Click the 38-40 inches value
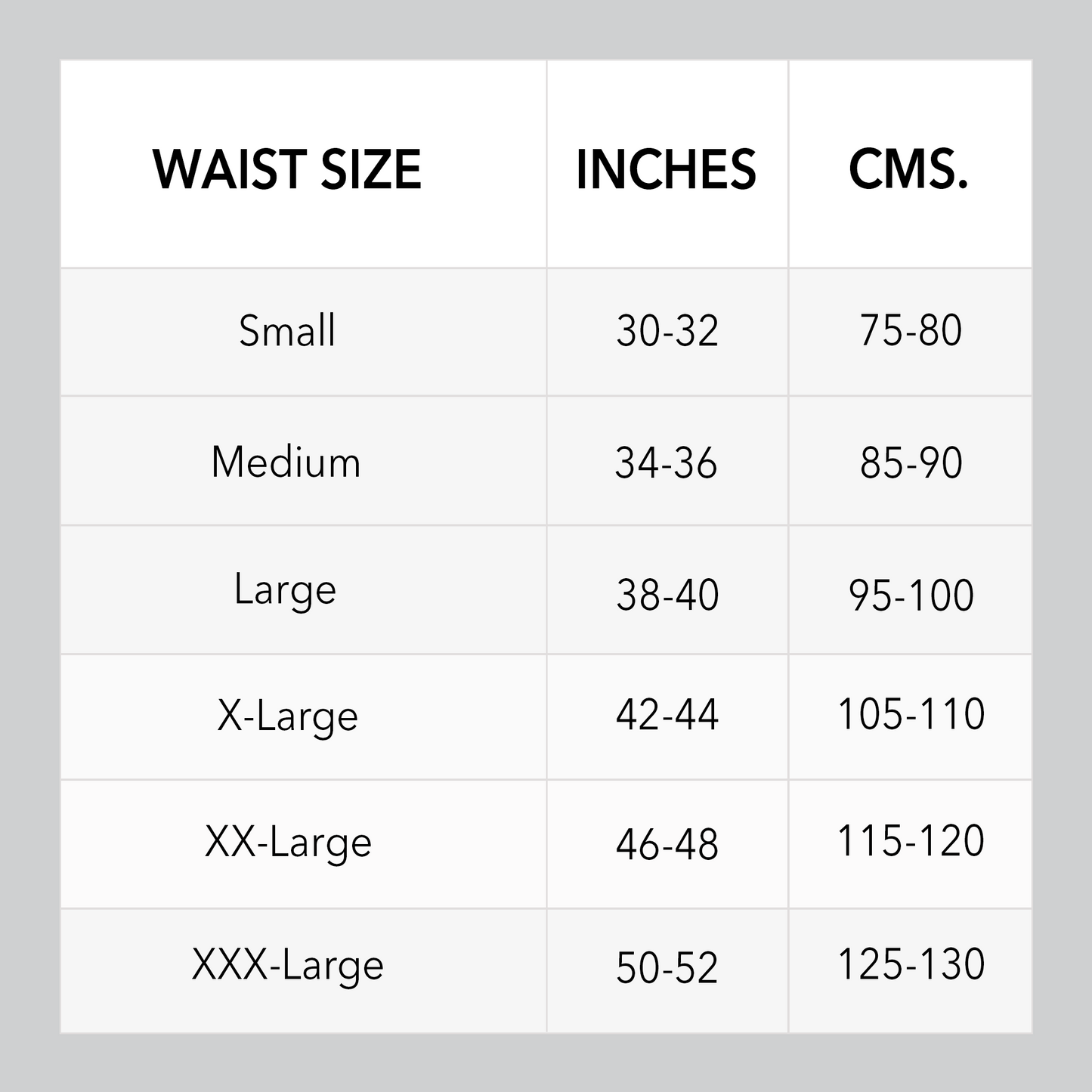 pyautogui.click(x=667, y=595)
